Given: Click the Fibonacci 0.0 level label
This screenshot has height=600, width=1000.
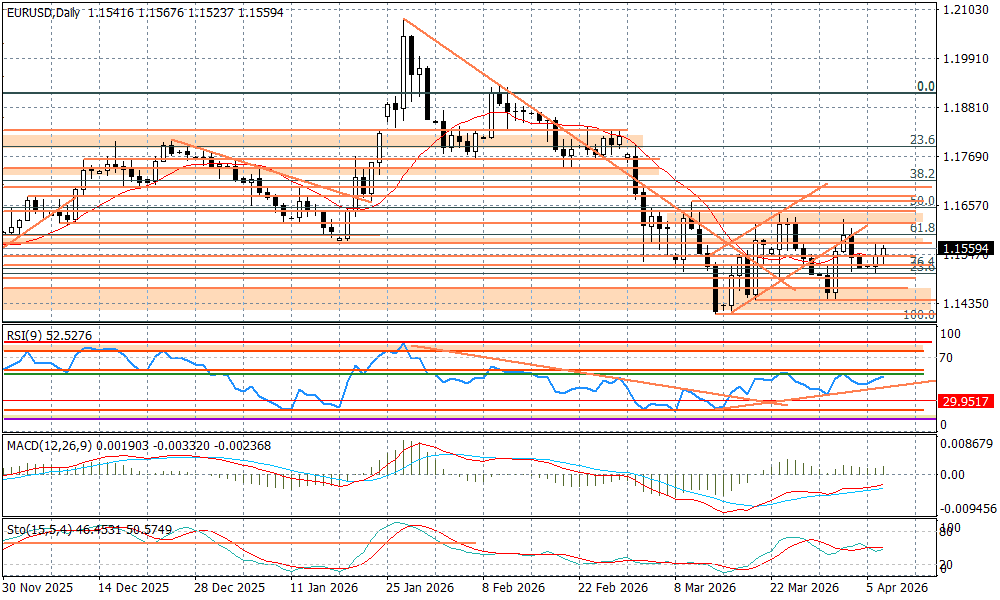Looking at the screenshot, I should (x=925, y=87).
